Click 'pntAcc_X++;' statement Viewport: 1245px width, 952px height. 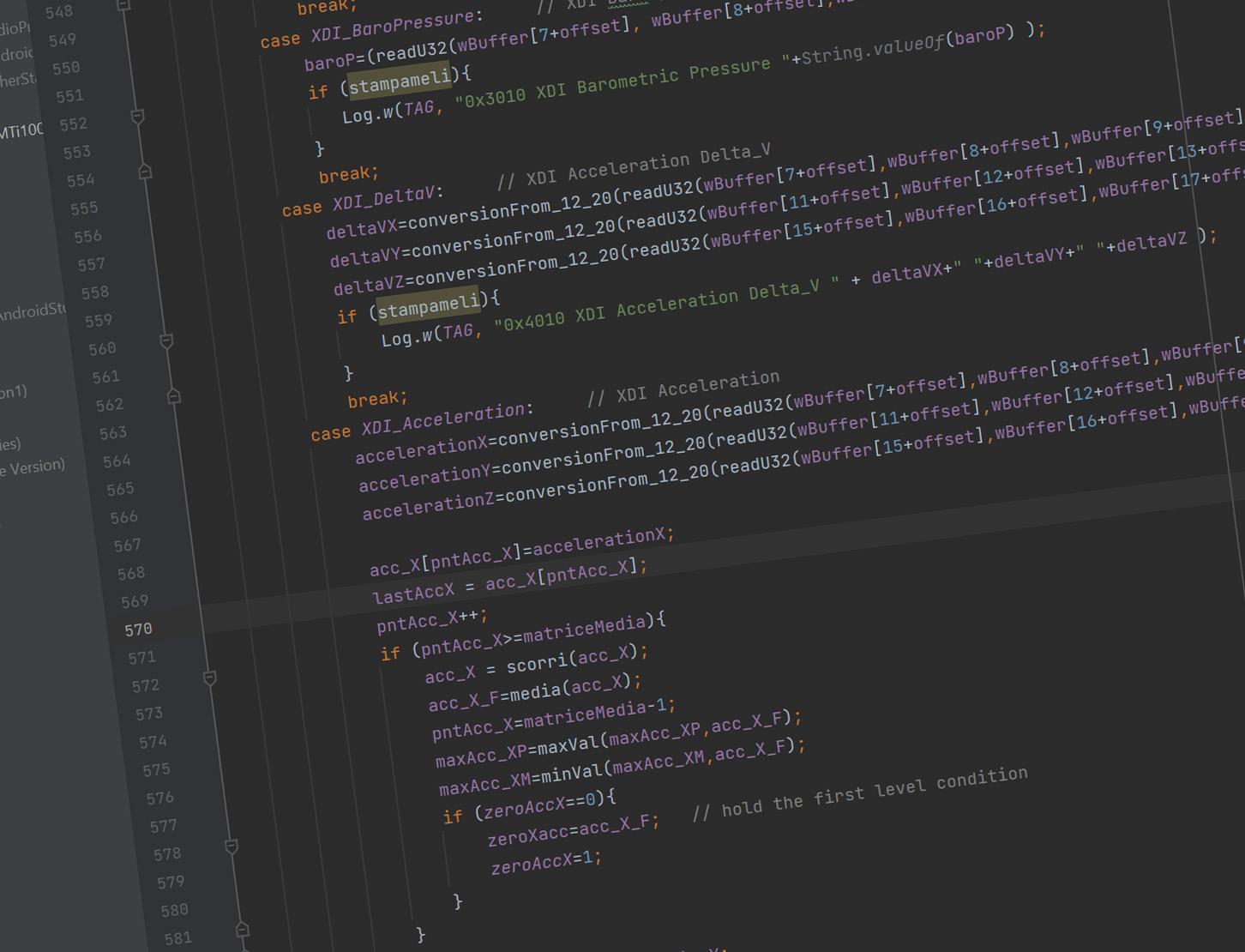click(x=432, y=619)
